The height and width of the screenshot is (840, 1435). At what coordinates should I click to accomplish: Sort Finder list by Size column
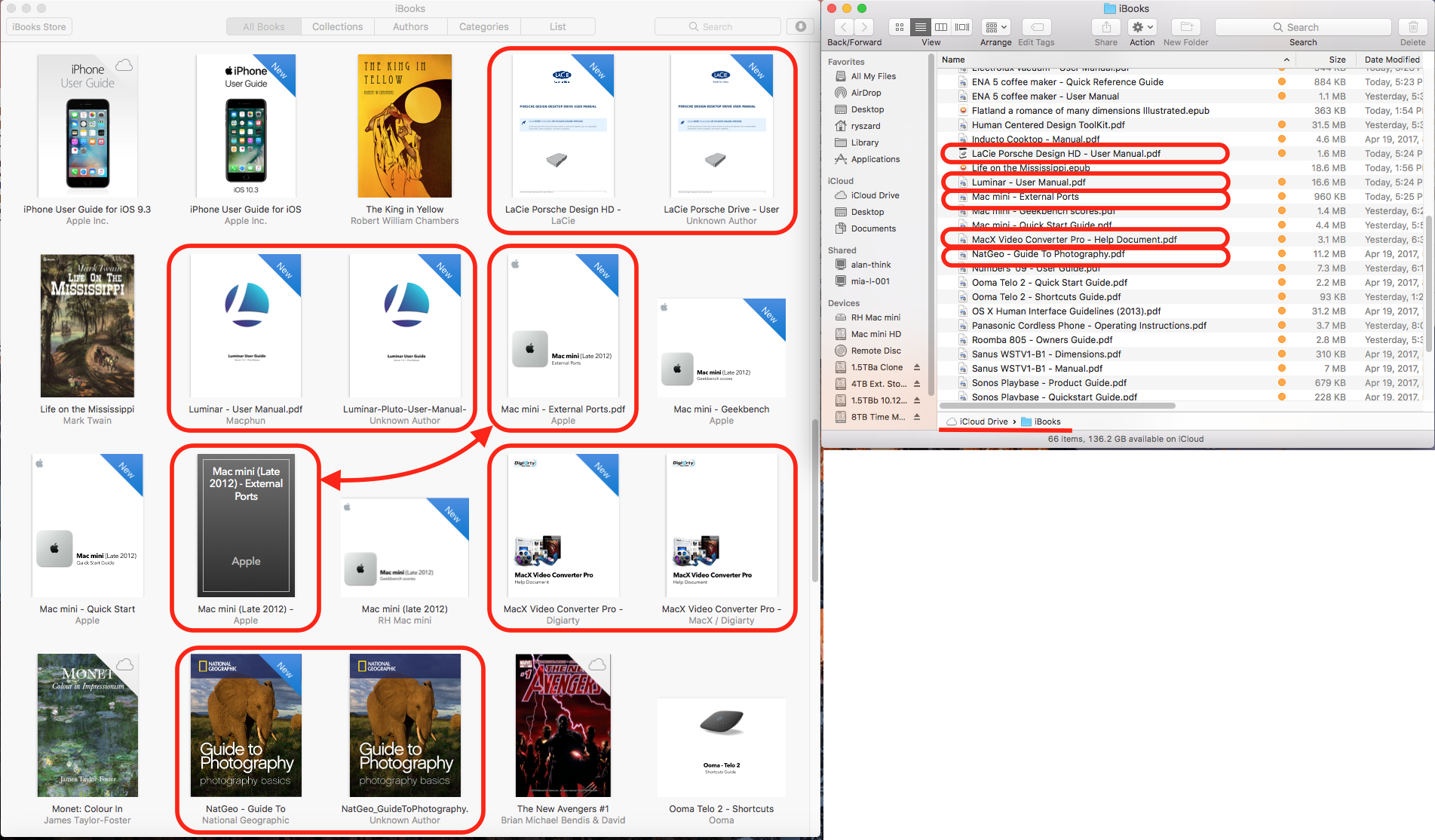tap(1326, 60)
